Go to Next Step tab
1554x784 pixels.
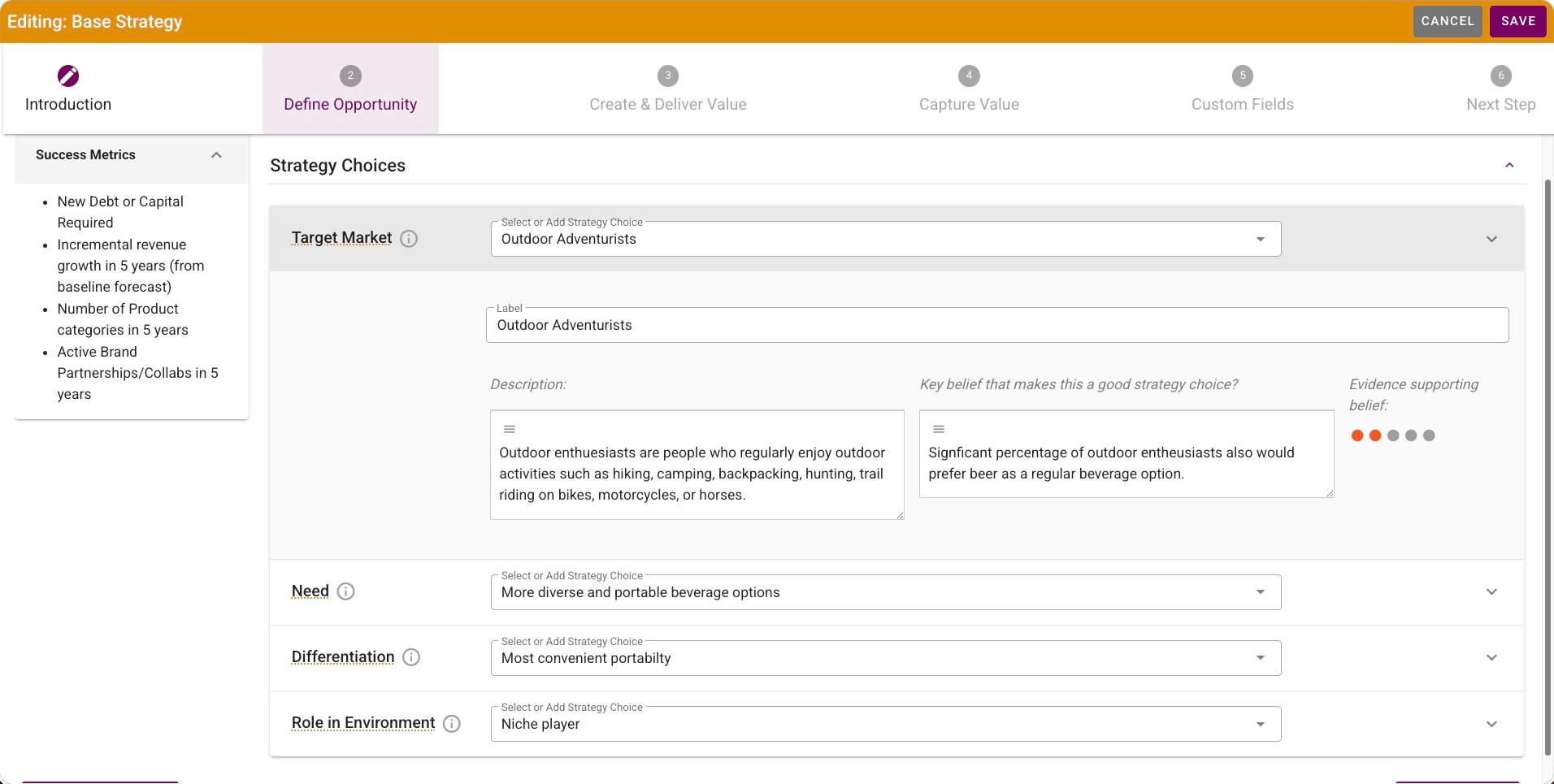(x=1501, y=89)
